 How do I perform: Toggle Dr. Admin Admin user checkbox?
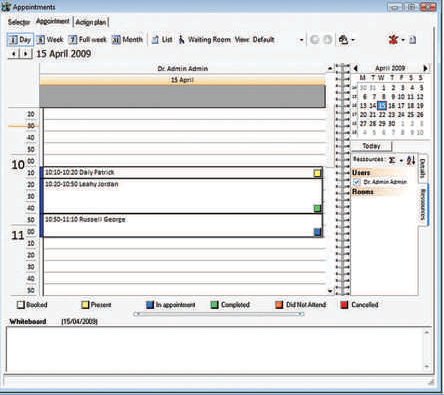pyautogui.click(x=356, y=182)
